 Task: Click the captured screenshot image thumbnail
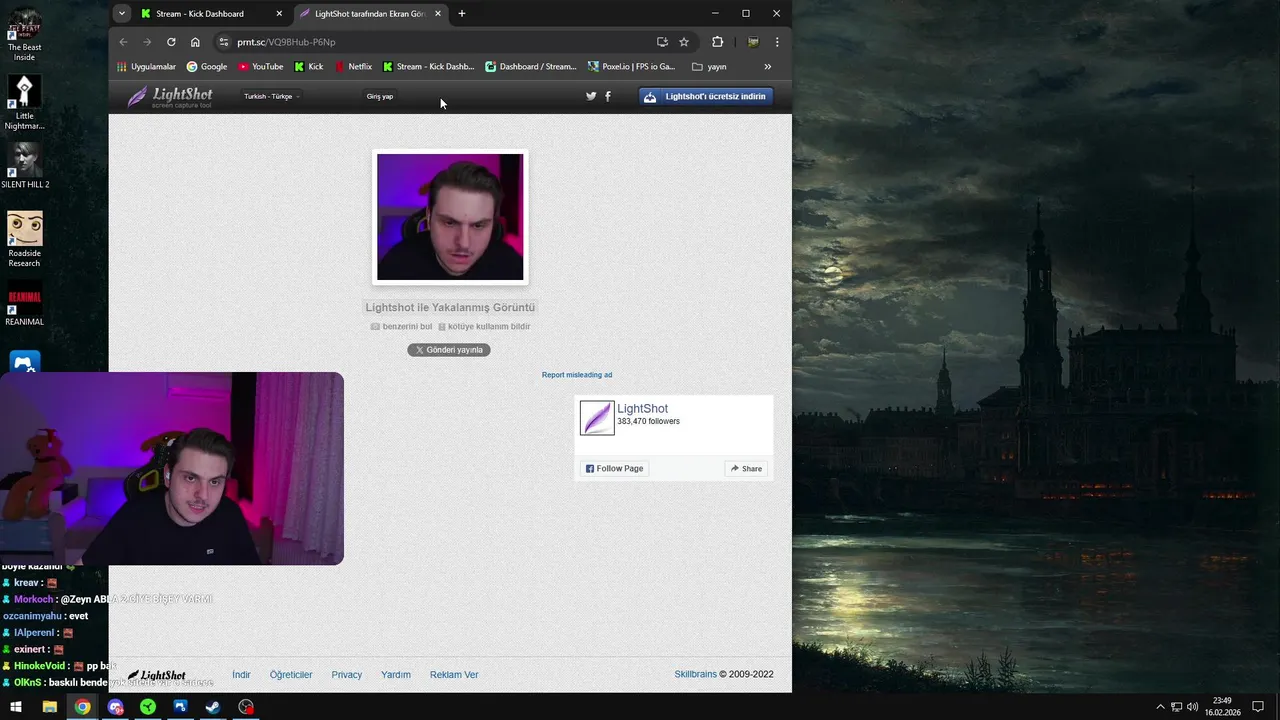[x=450, y=217]
